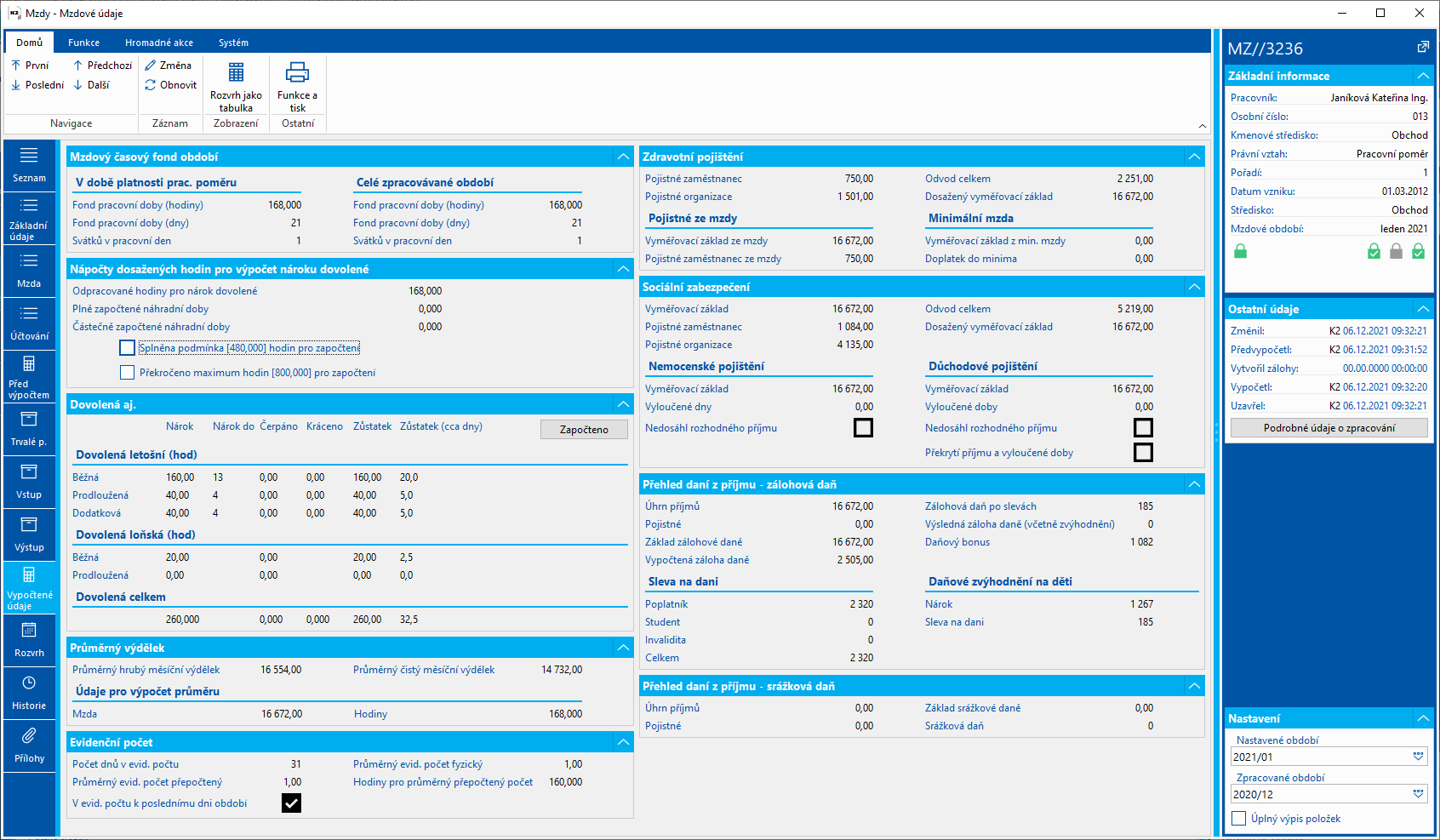Image resolution: width=1440 pixels, height=840 pixels.
Task: Collapse Přehled daní srážková daň section
Action: click(x=1194, y=686)
